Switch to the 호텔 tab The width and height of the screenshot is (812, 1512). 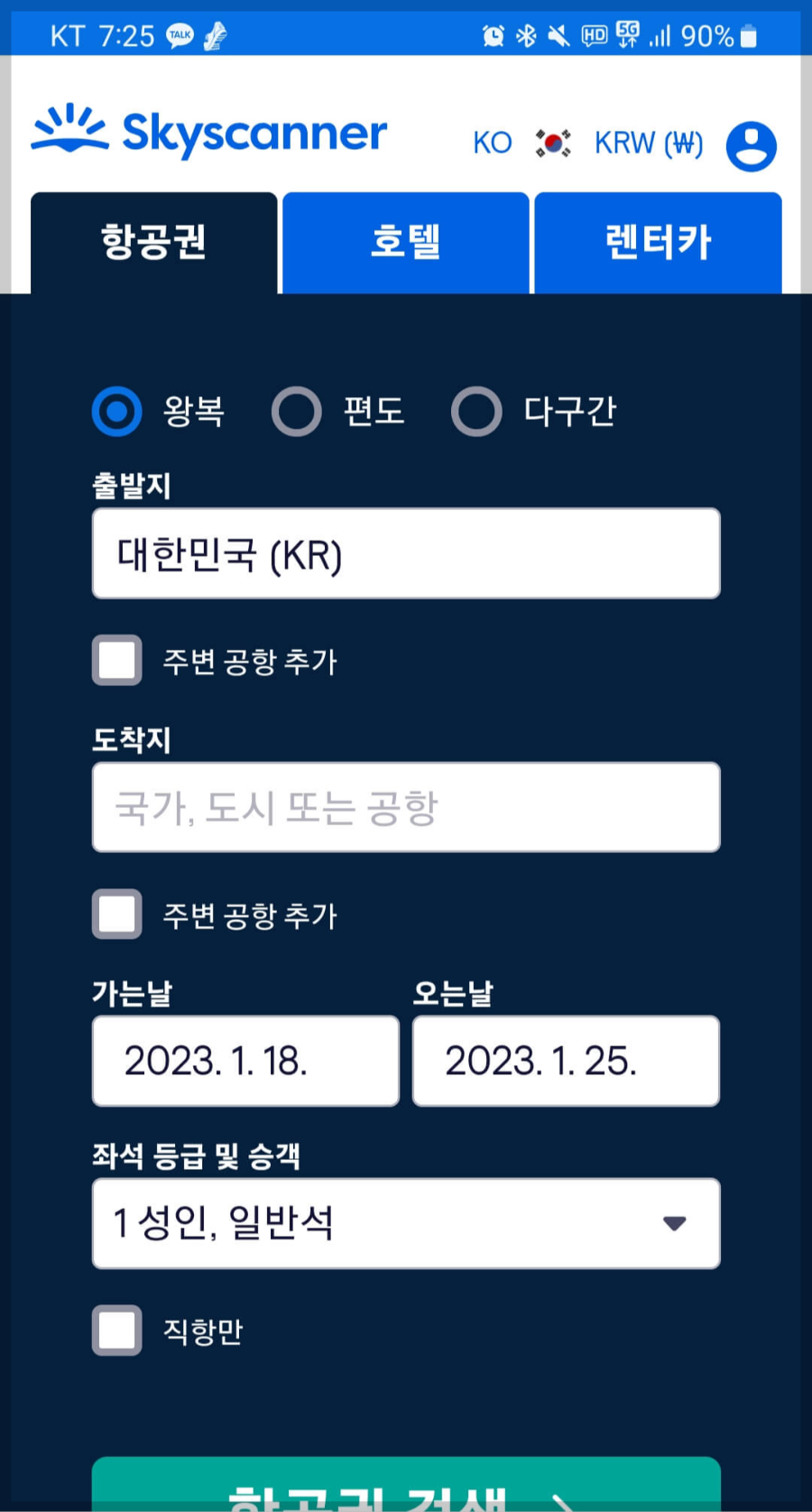point(405,242)
